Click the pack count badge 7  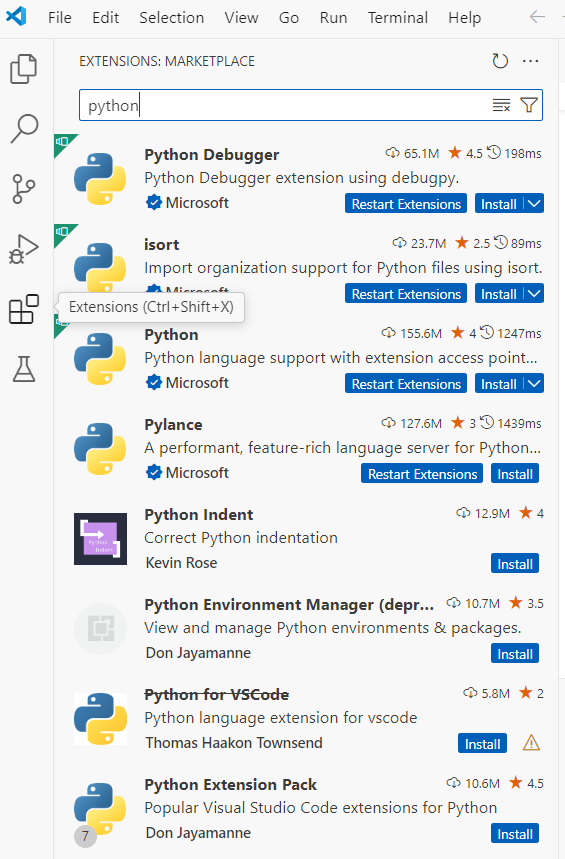[x=85, y=836]
